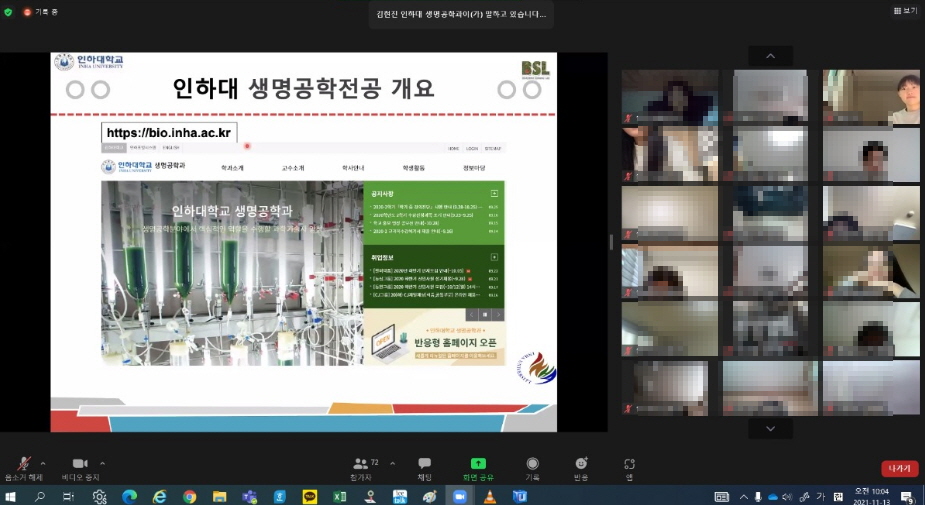Screen dimensions: 925x505
Task: Open microphone status icon in tray
Action: point(758,497)
